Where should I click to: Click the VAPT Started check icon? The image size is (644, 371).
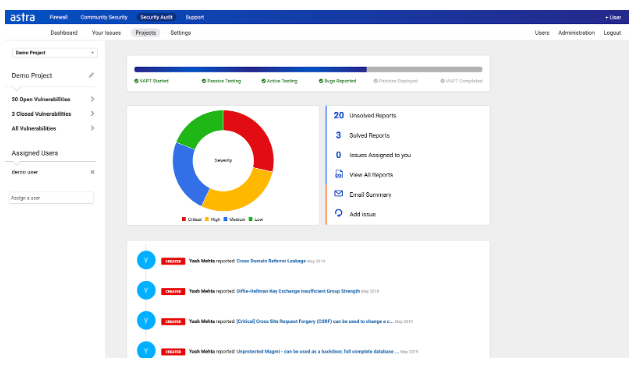coord(136,81)
